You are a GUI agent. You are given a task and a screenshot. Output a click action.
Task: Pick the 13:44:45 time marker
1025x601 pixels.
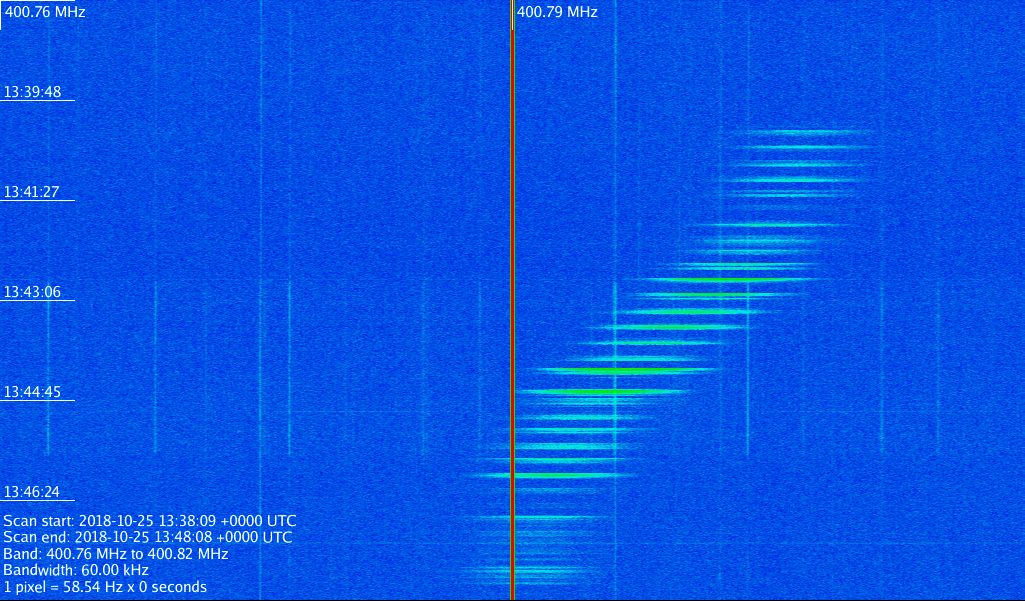click(x=32, y=392)
